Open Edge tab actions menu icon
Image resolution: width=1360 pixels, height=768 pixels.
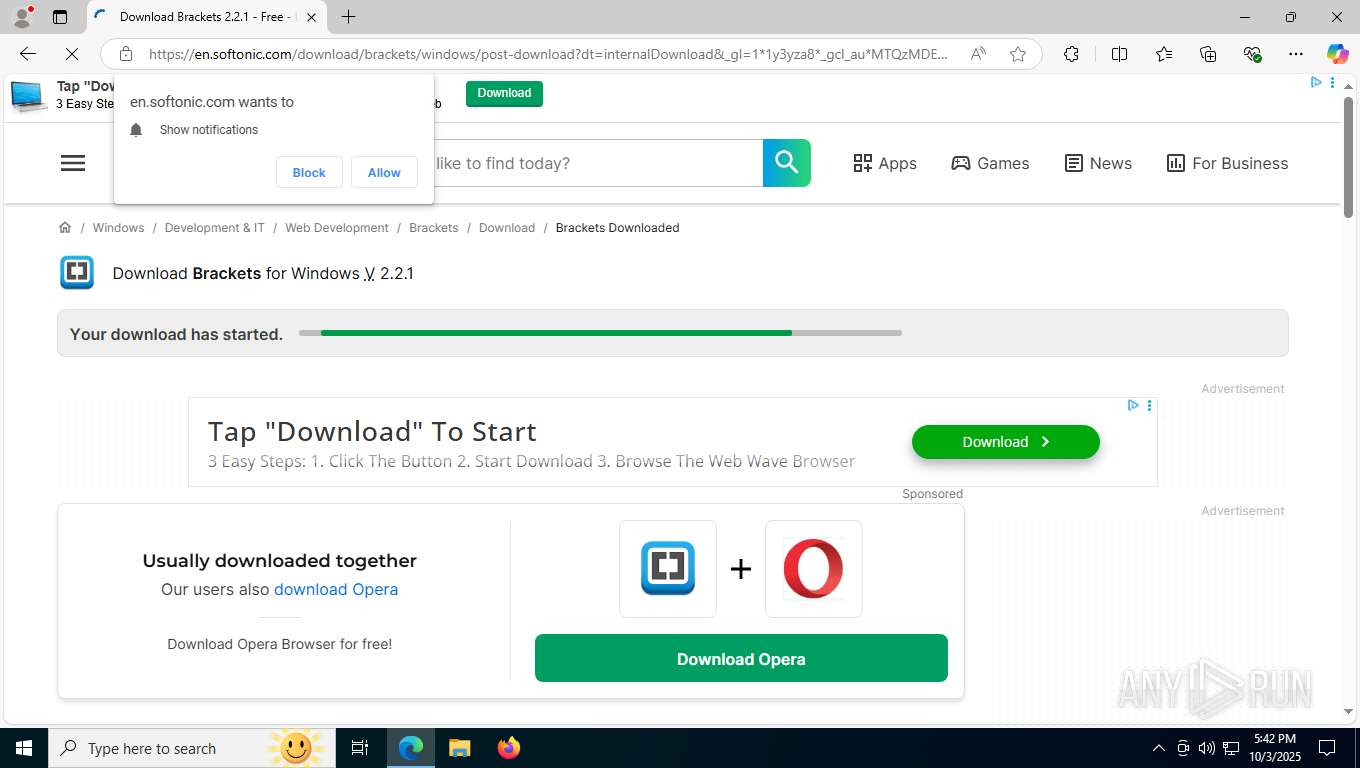tap(60, 17)
